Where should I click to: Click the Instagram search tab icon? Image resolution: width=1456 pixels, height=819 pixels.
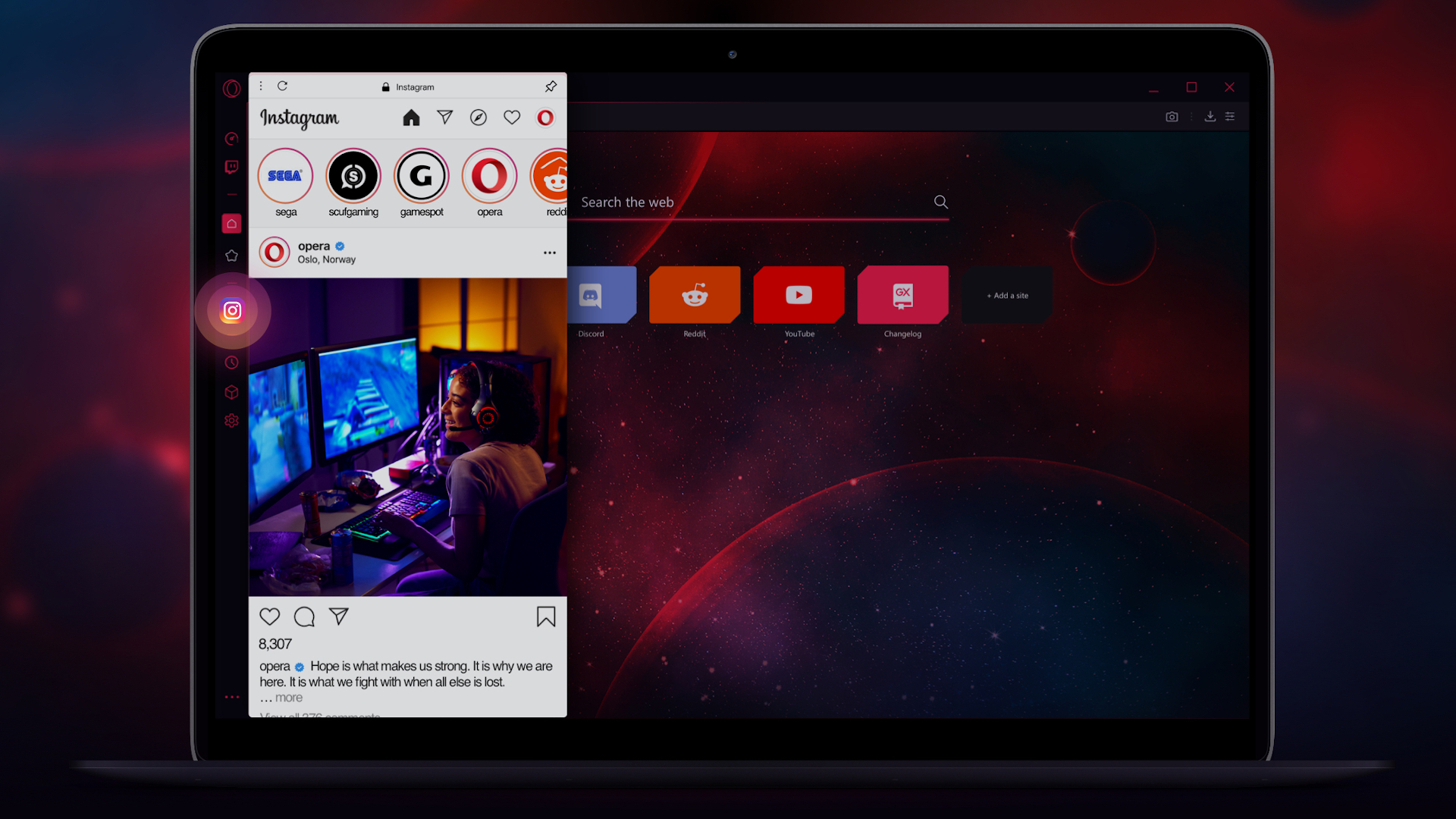click(478, 117)
